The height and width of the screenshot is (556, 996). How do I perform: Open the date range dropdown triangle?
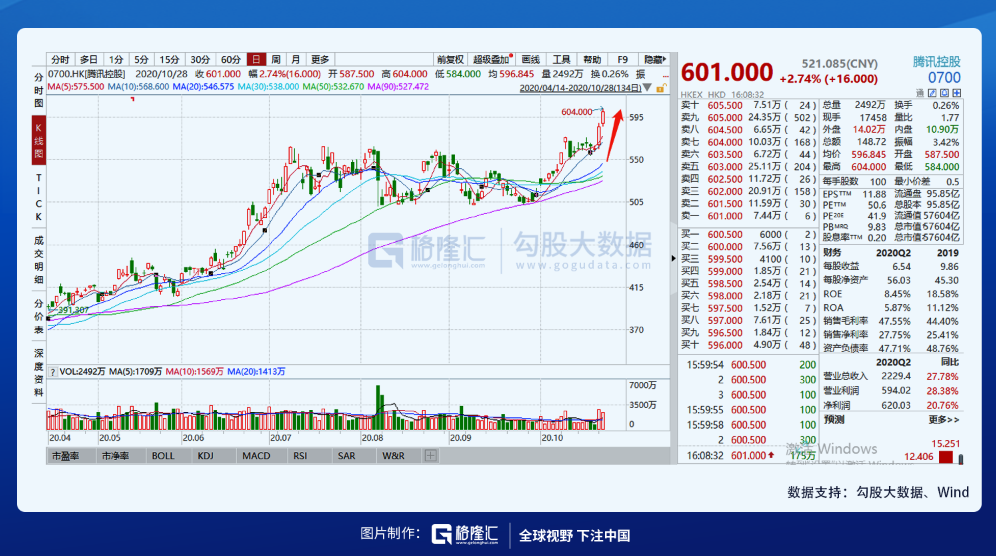pos(647,88)
